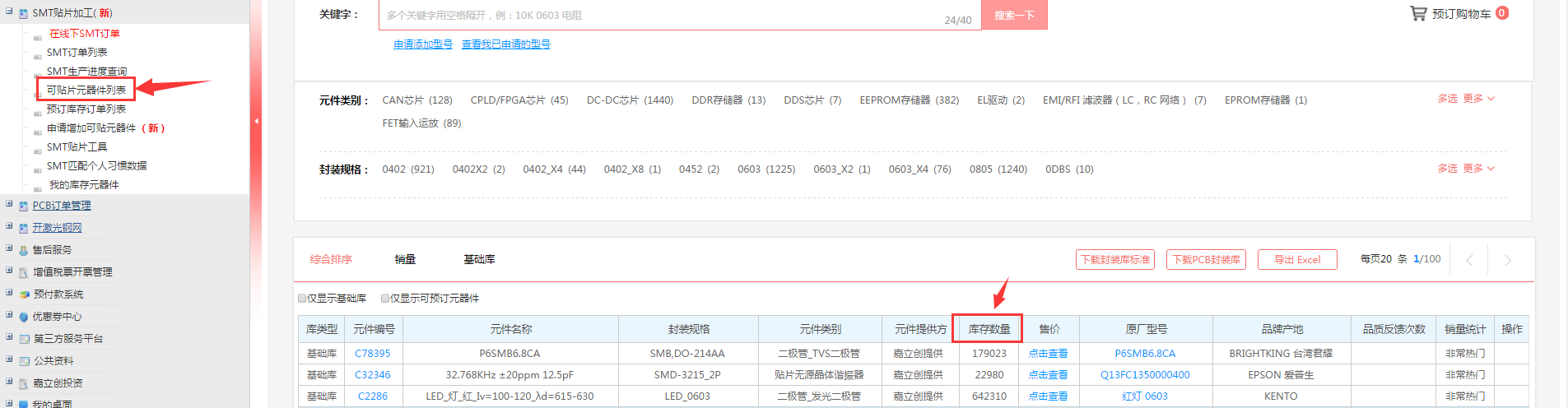
Task: Expand 更多 in 封装规格 row
Action: (x=1478, y=169)
